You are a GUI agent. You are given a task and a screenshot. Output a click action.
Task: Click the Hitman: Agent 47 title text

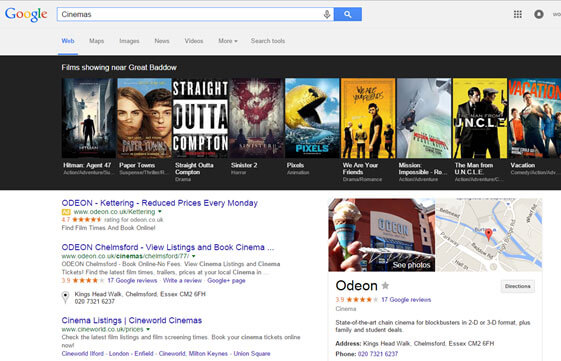[x=87, y=165]
